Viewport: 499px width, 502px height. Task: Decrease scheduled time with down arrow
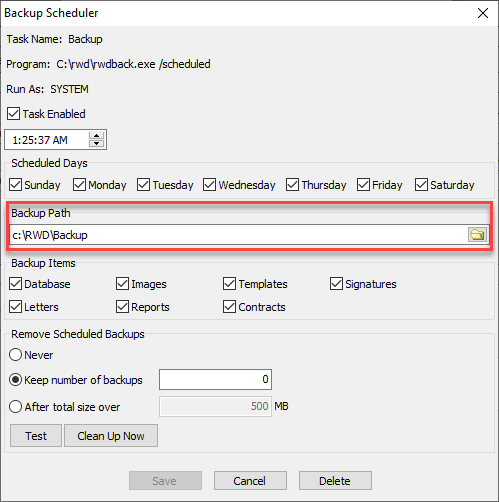tap(97, 143)
